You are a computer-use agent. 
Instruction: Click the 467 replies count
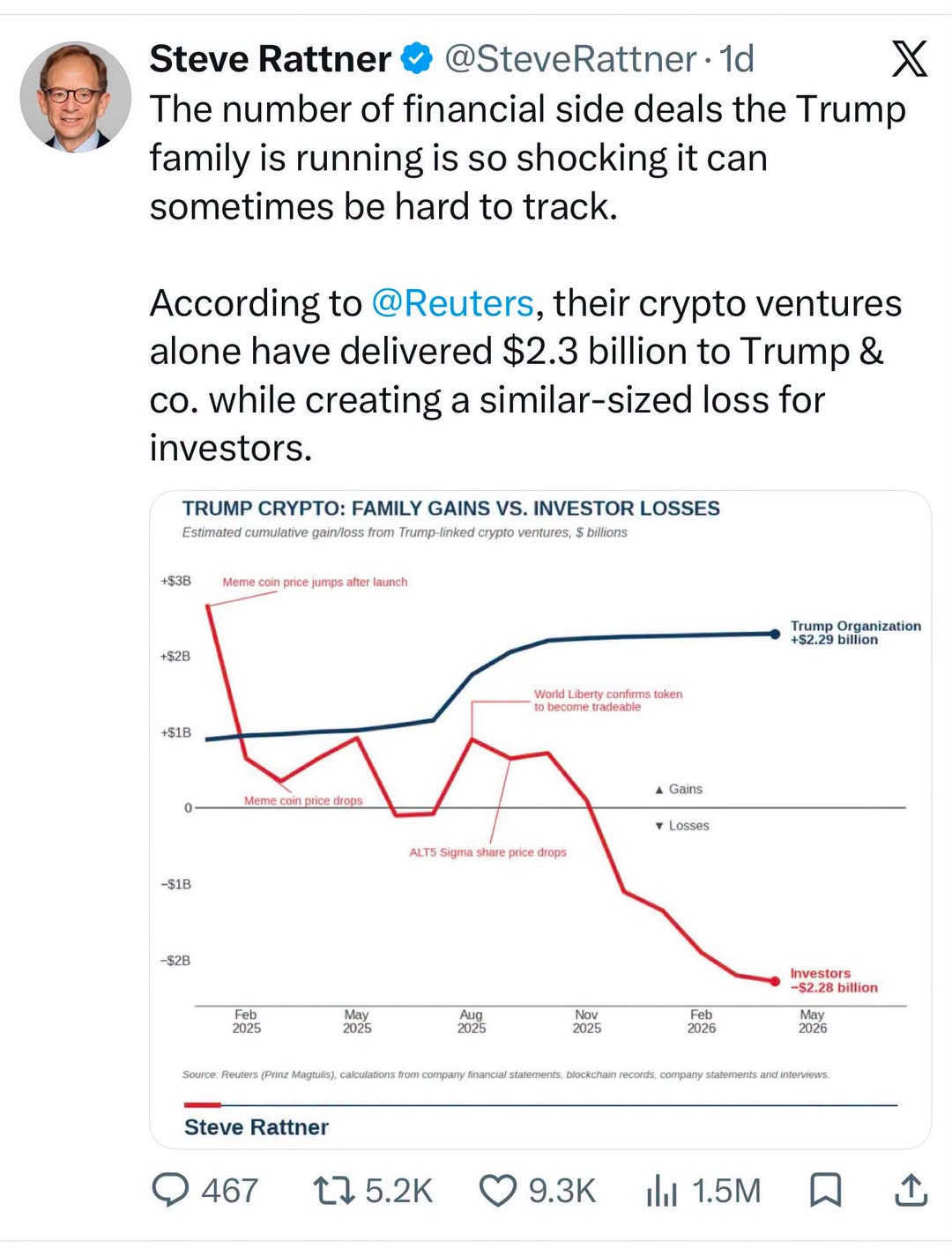tap(229, 1191)
